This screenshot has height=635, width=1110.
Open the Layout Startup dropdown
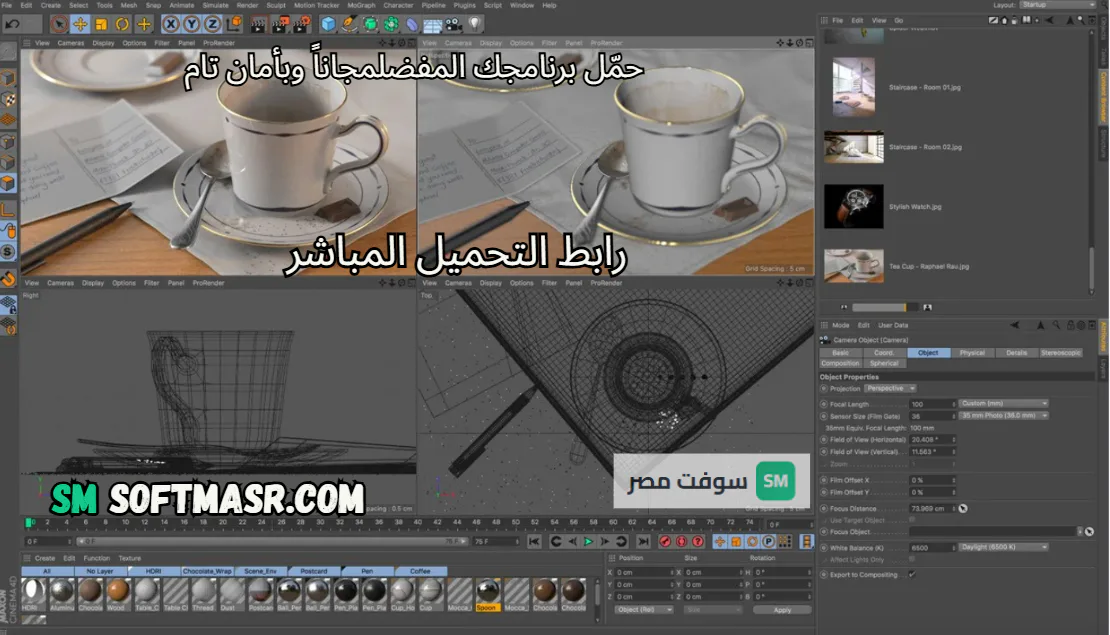(x=1057, y=5)
